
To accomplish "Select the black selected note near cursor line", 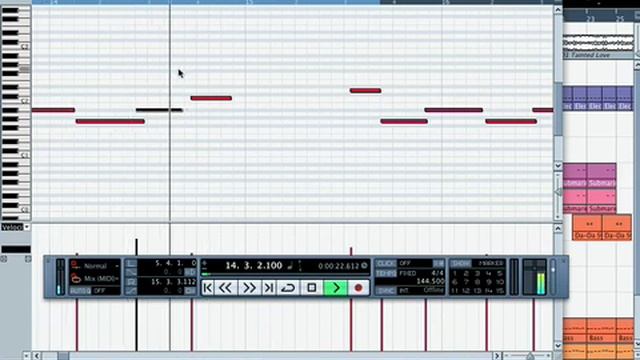I will 159,110.
